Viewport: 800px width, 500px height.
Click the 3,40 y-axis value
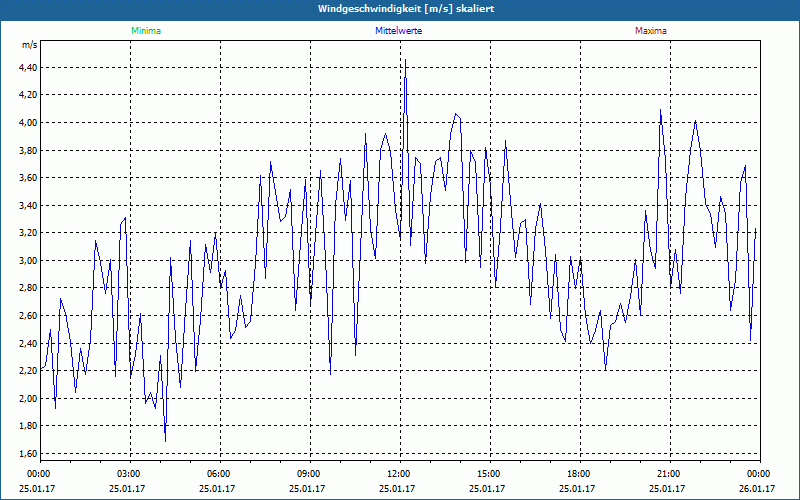click(x=29, y=205)
